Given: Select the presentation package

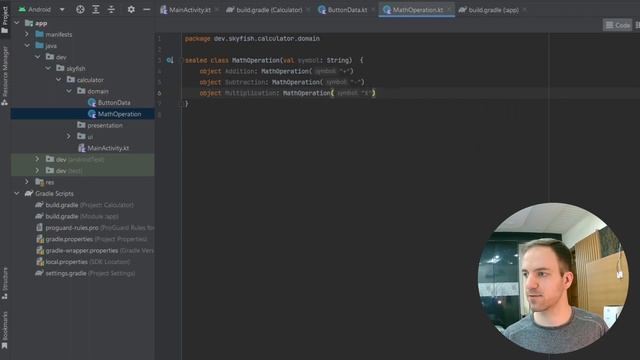Looking at the screenshot, I should pos(104,125).
